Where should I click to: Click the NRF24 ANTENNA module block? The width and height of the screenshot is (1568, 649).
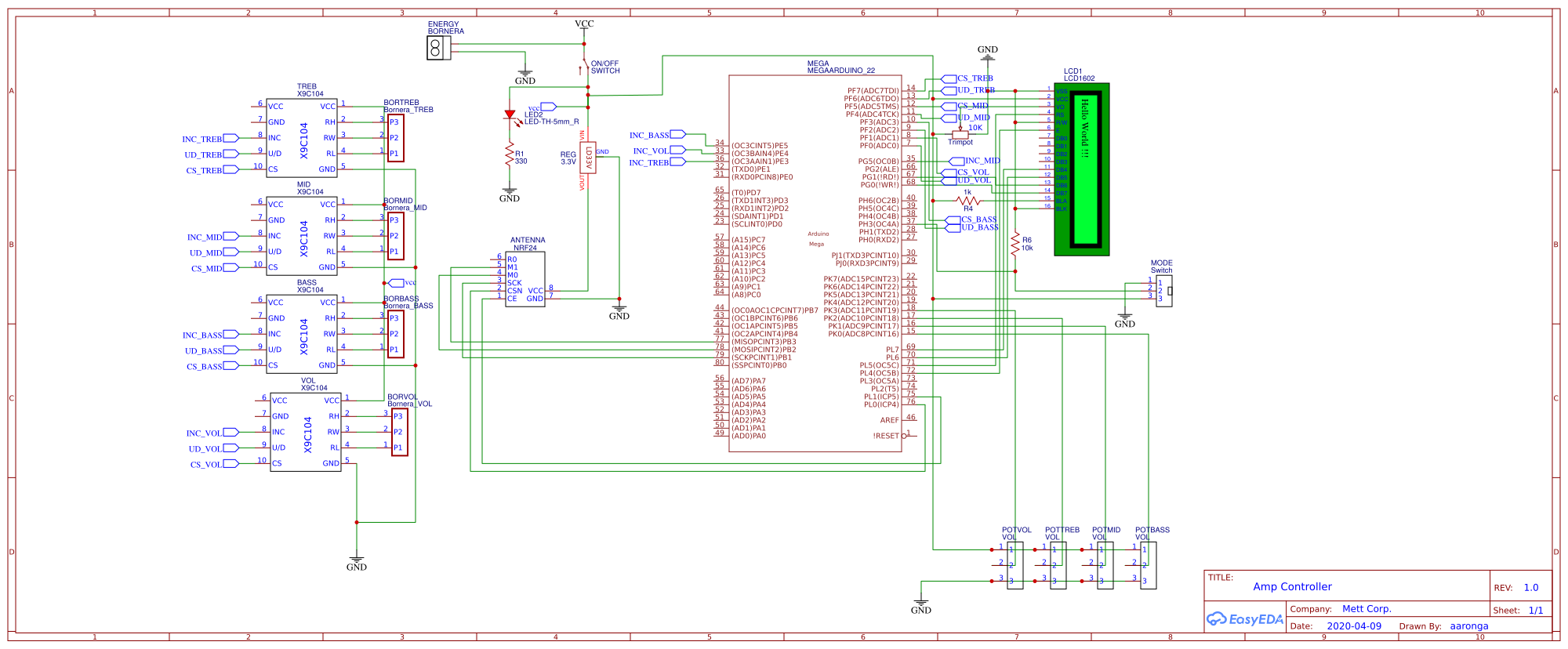[525, 279]
